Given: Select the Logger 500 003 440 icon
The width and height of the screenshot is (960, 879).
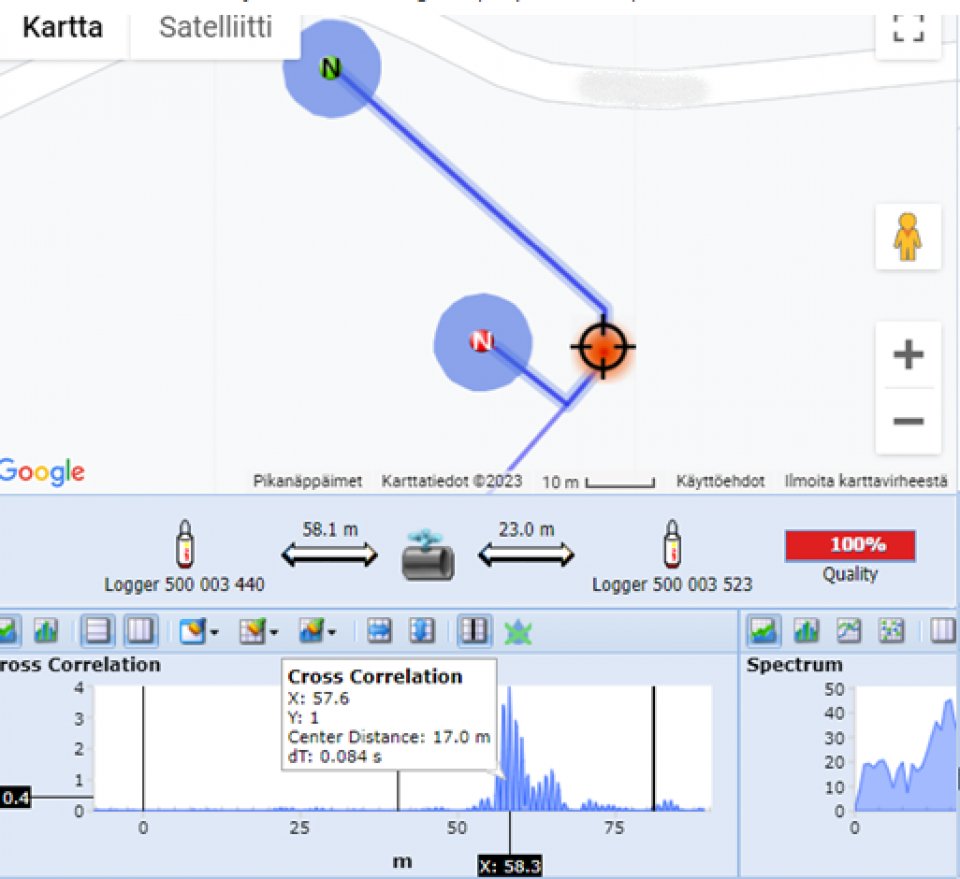Looking at the screenshot, I should click(185, 544).
